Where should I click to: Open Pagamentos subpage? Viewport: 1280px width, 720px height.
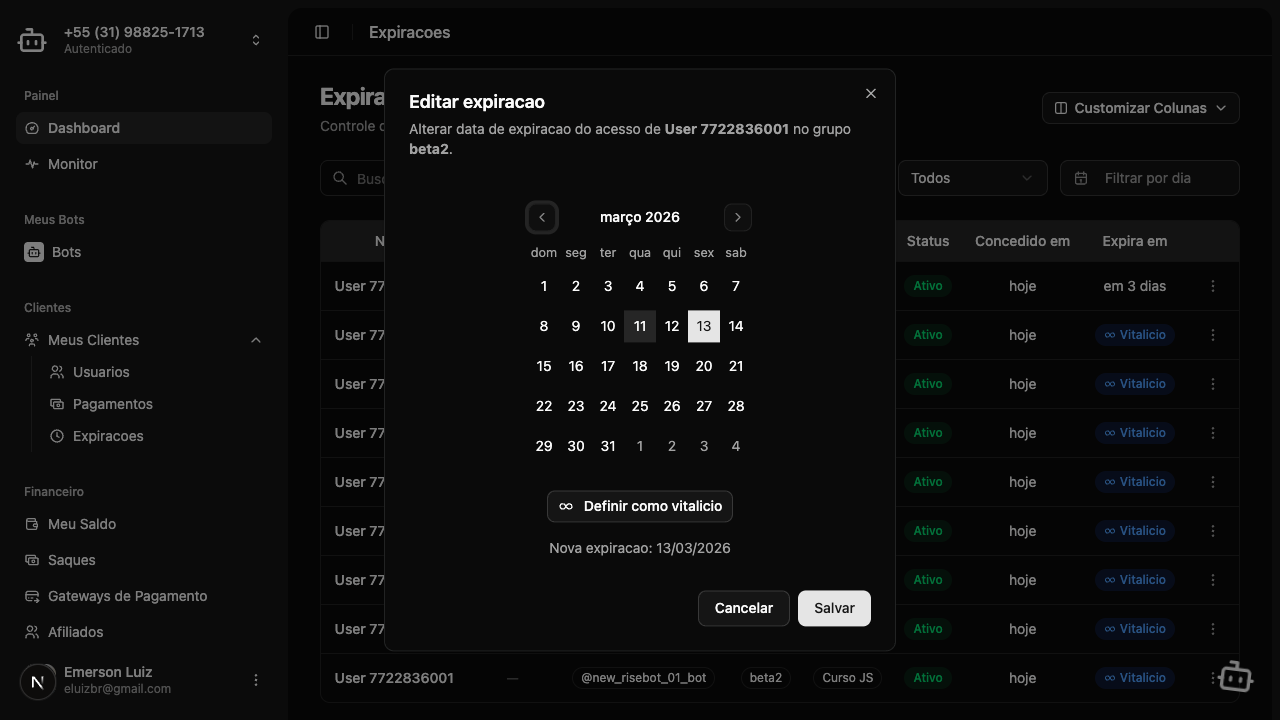tap(156, 404)
